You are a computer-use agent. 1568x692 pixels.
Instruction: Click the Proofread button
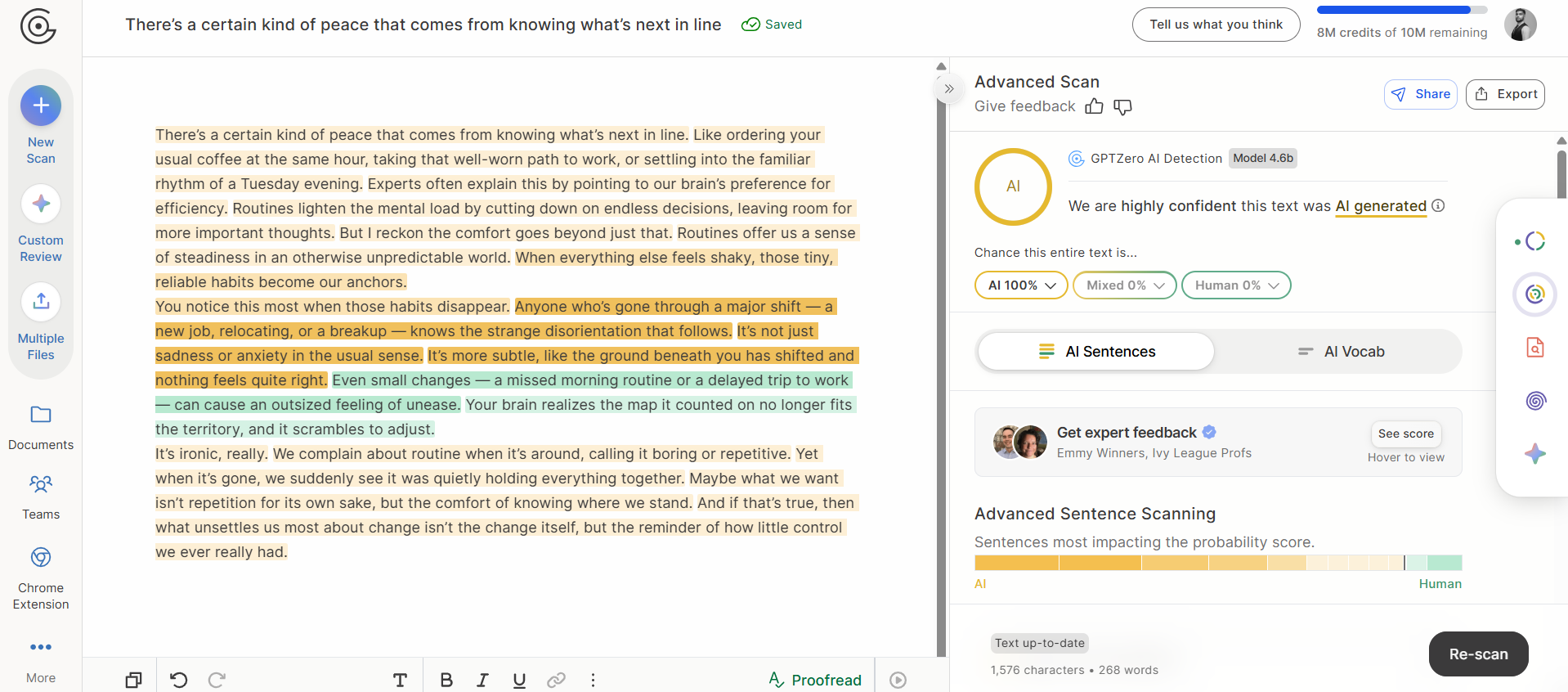click(x=815, y=680)
